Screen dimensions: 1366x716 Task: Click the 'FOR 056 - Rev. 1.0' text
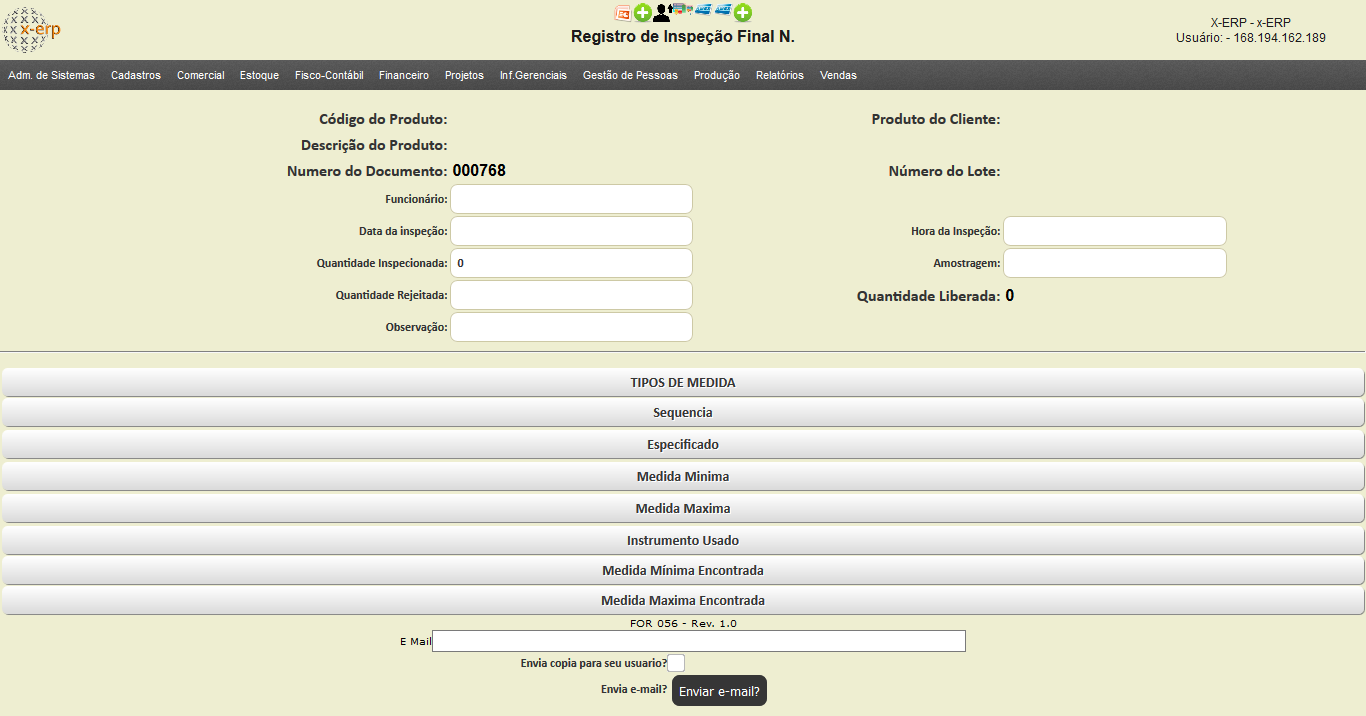(x=683, y=623)
